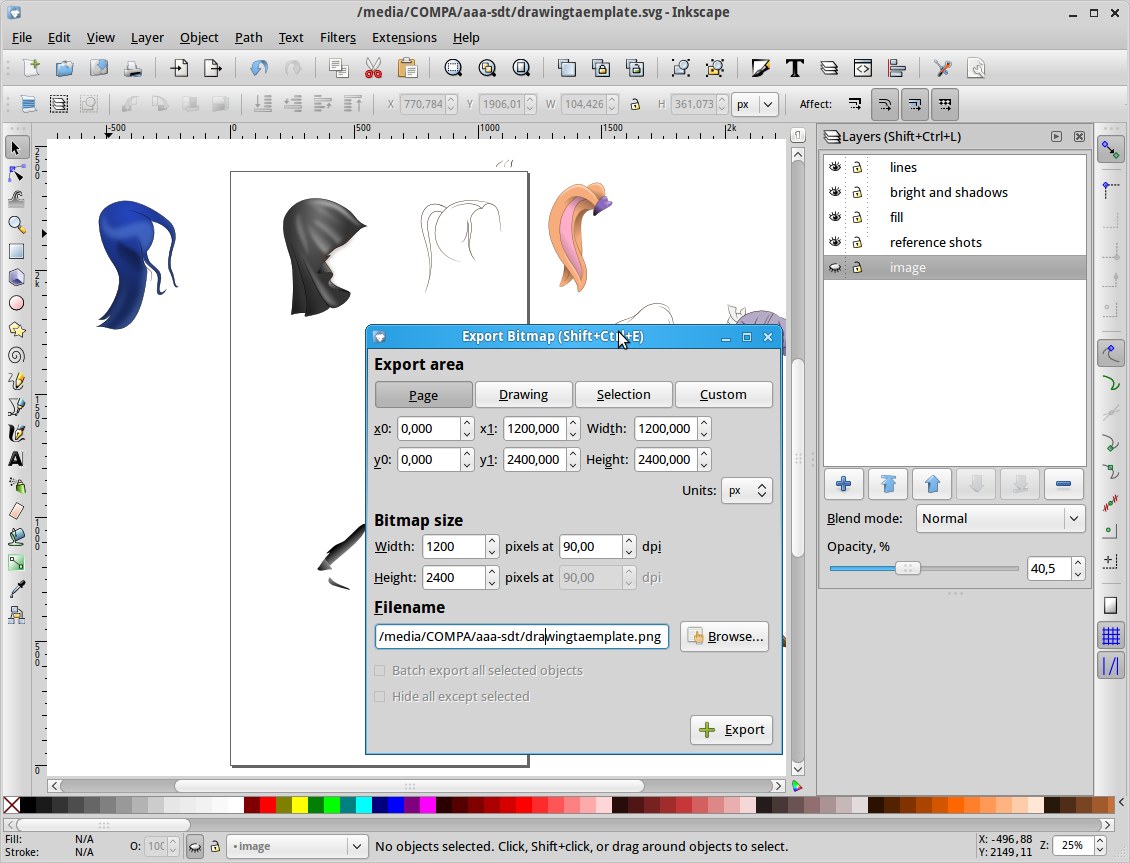The image size is (1130, 863).
Task: Hide the lines layer using eye icon
Action: pos(835,167)
